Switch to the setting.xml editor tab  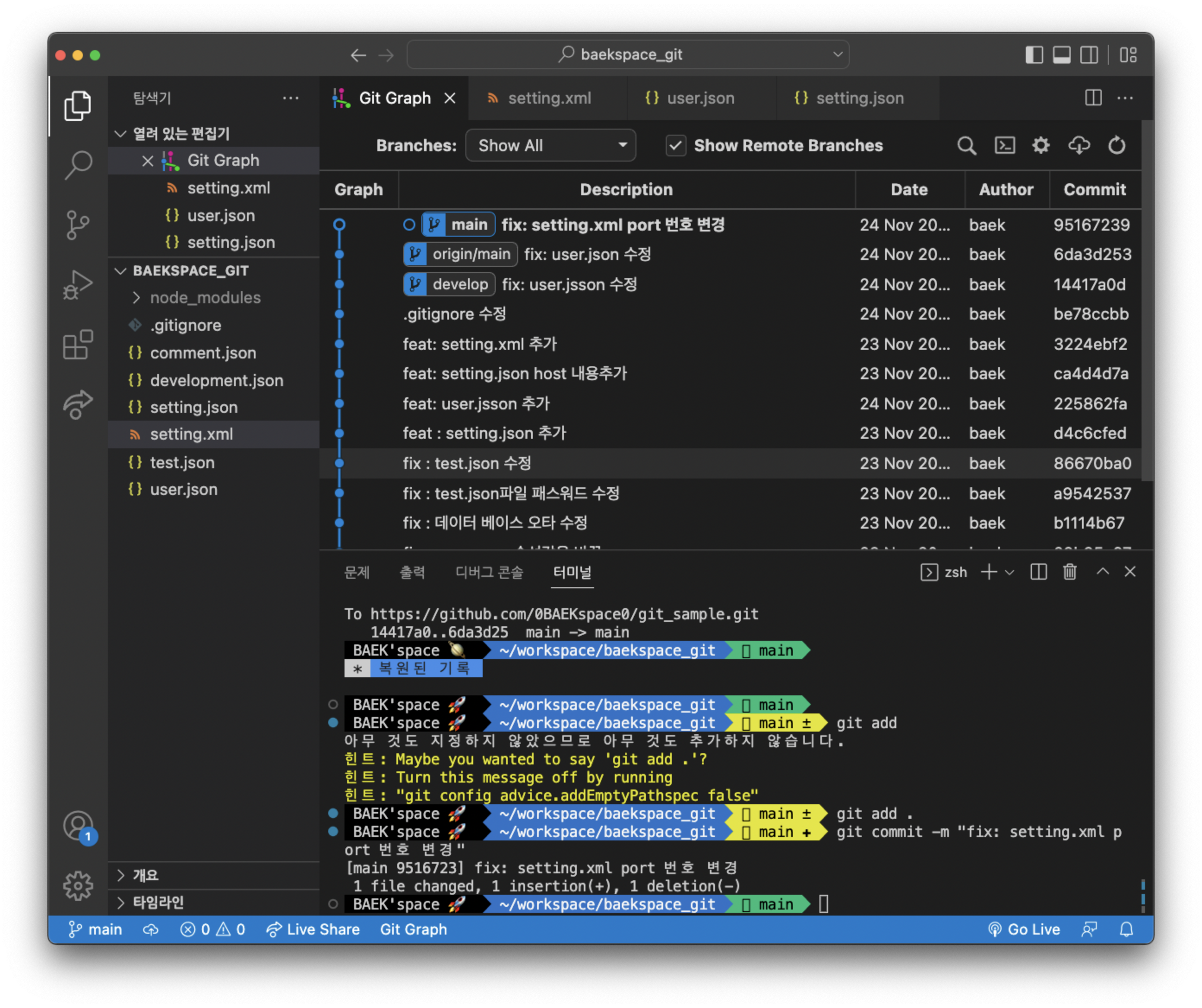548,98
